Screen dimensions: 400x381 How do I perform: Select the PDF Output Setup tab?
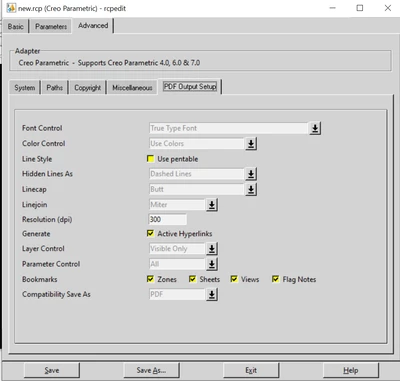(190, 87)
